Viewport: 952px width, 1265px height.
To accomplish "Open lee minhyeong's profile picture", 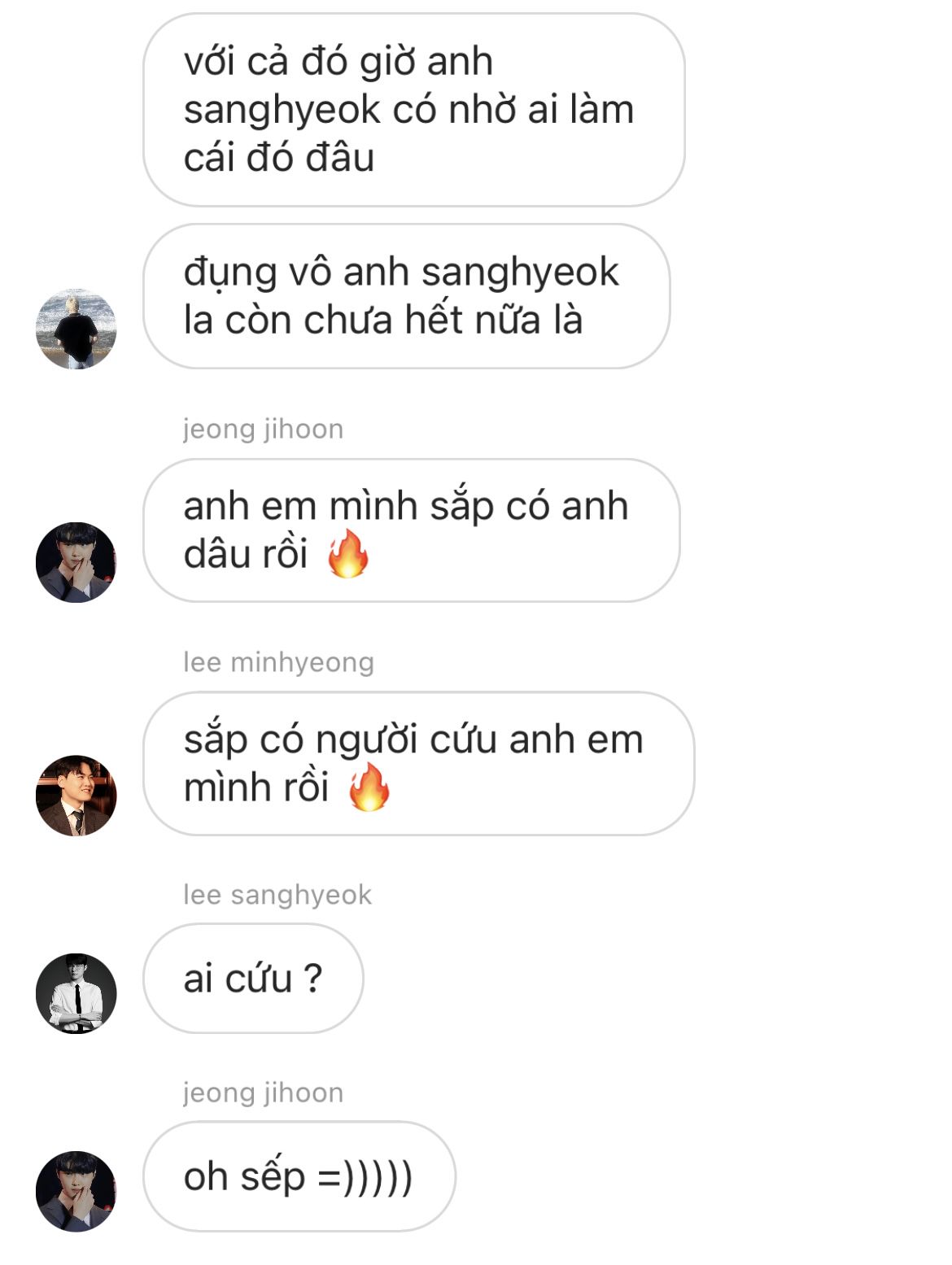I will (76, 796).
